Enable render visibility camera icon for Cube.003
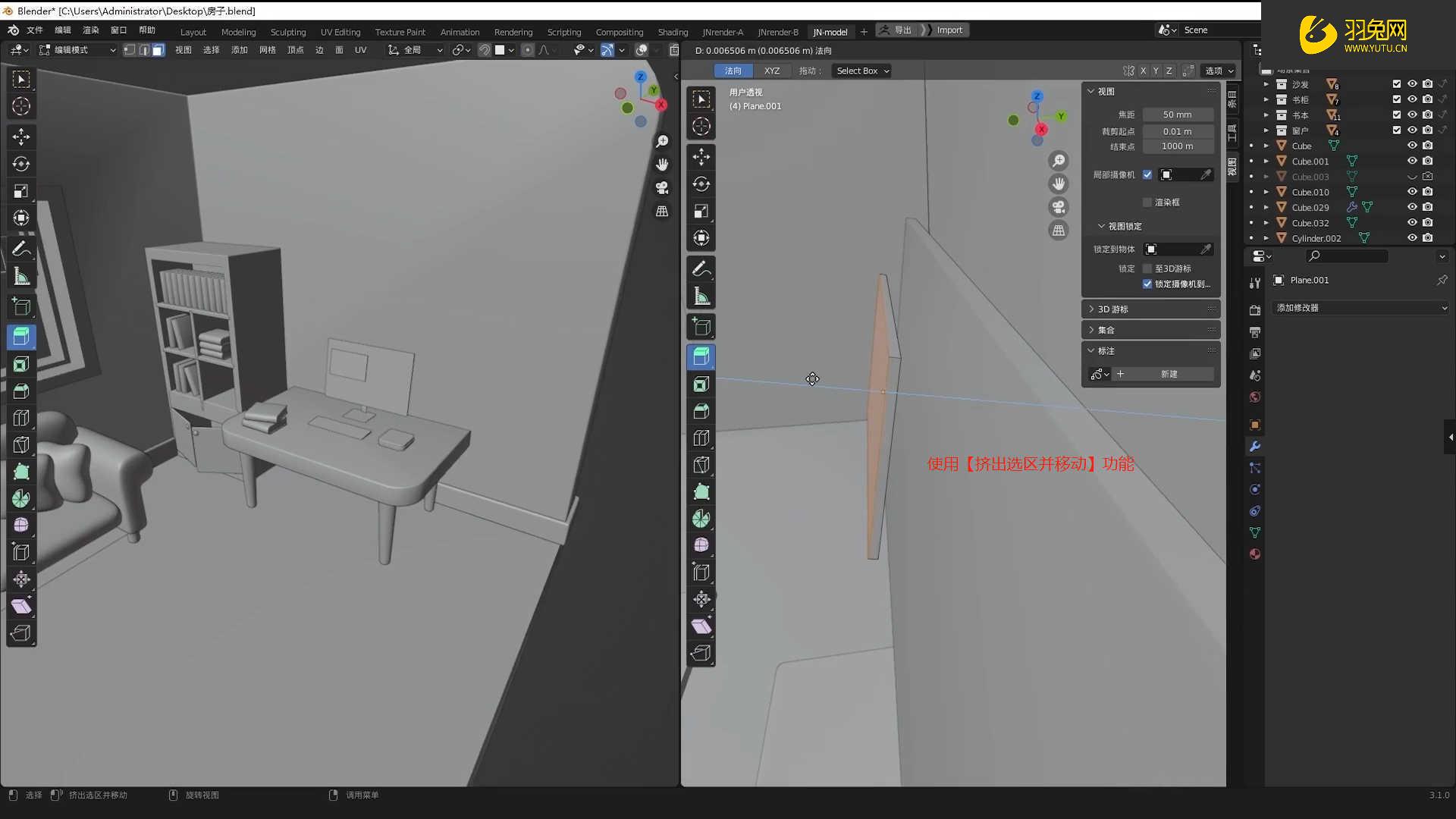1456x819 pixels. pos(1428,176)
